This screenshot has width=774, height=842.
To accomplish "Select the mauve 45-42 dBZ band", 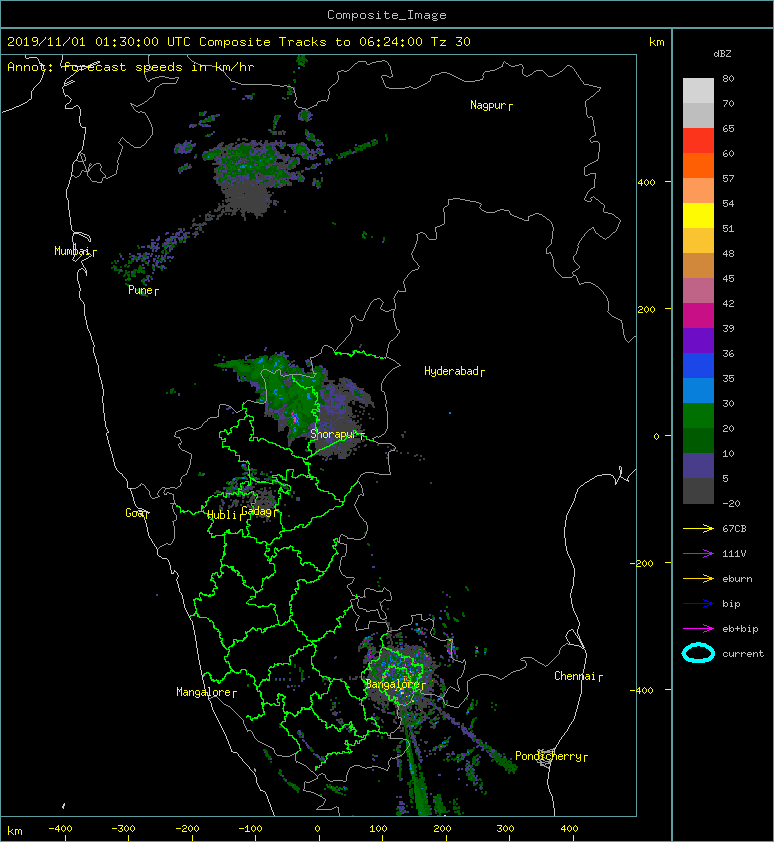I will [698, 291].
